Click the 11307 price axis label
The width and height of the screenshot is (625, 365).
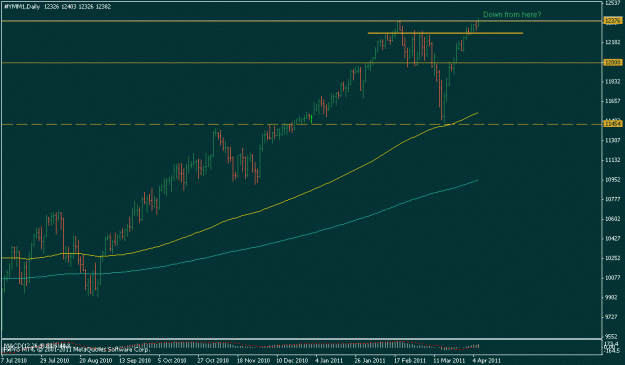coord(612,140)
